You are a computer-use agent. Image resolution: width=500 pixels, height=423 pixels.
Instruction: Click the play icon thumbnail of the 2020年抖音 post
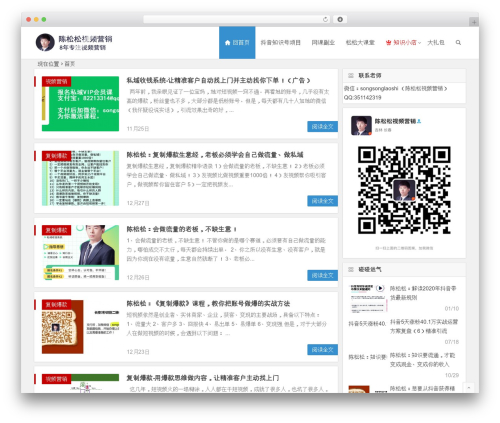click(x=367, y=298)
